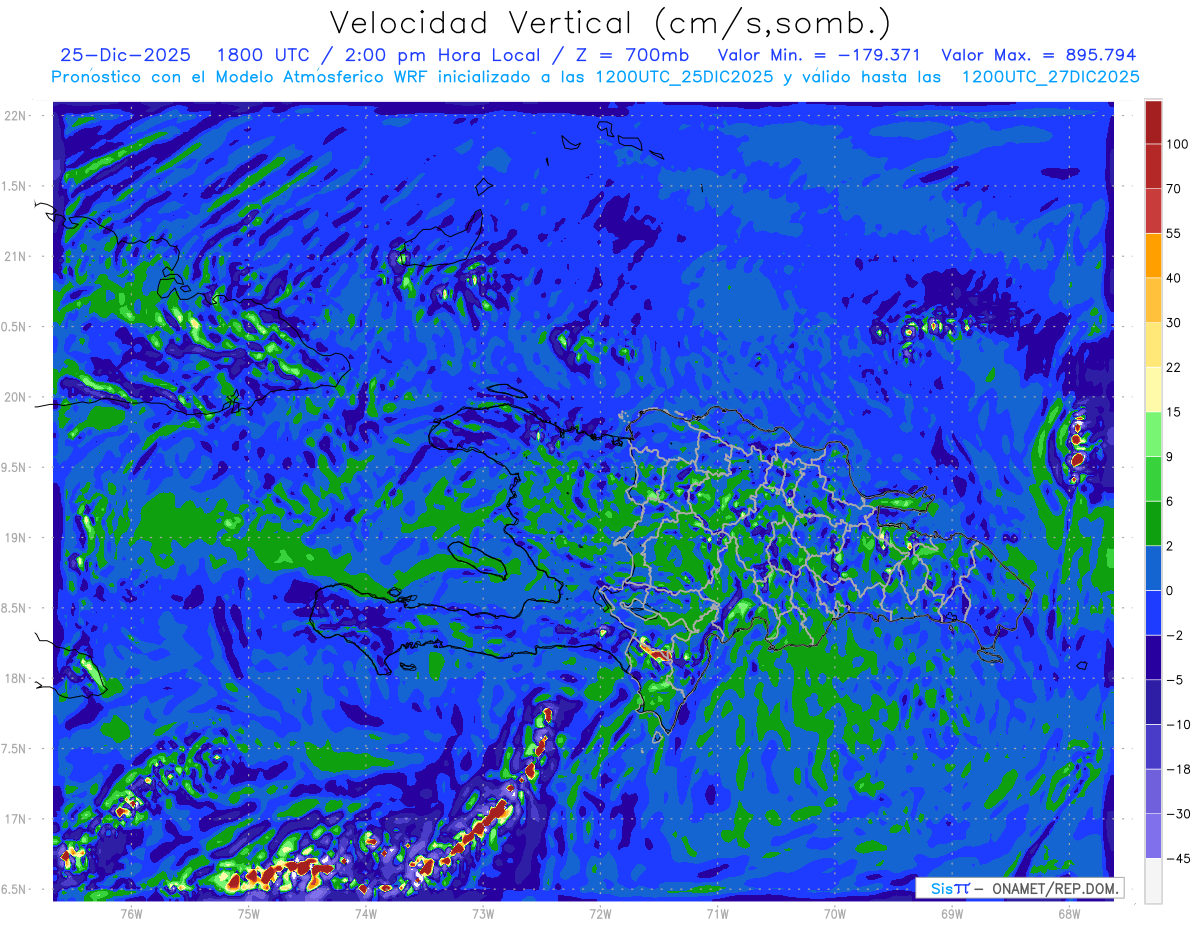
Task: Click the legend value '-18'
Action: click(1177, 768)
